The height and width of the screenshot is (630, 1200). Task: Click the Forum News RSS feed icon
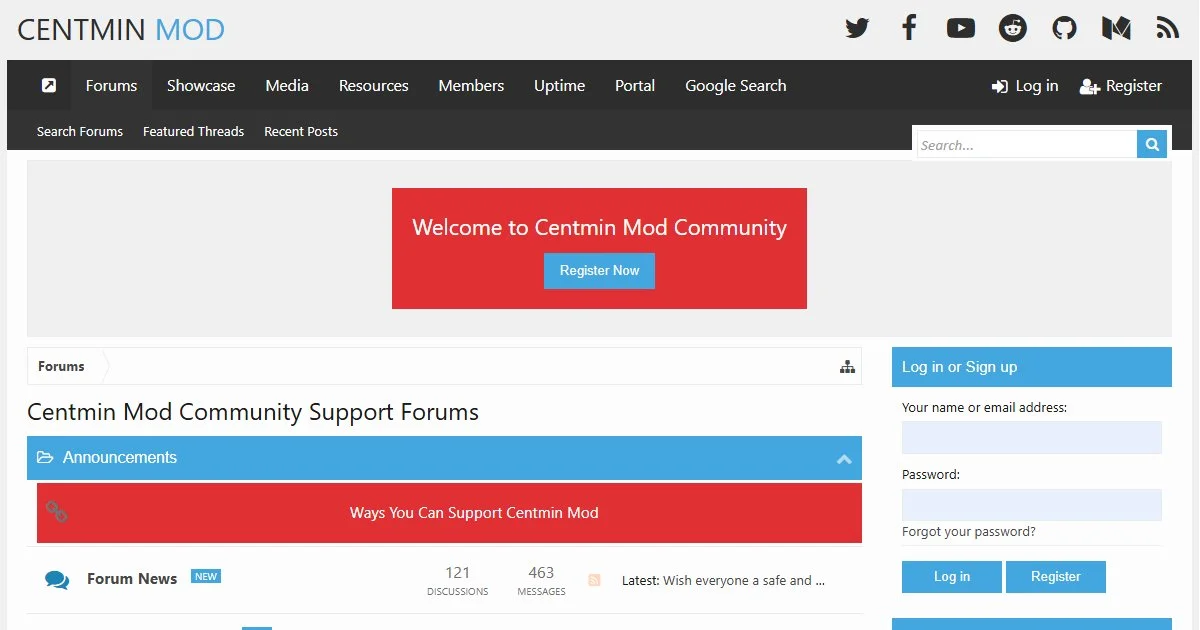(x=594, y=580)
